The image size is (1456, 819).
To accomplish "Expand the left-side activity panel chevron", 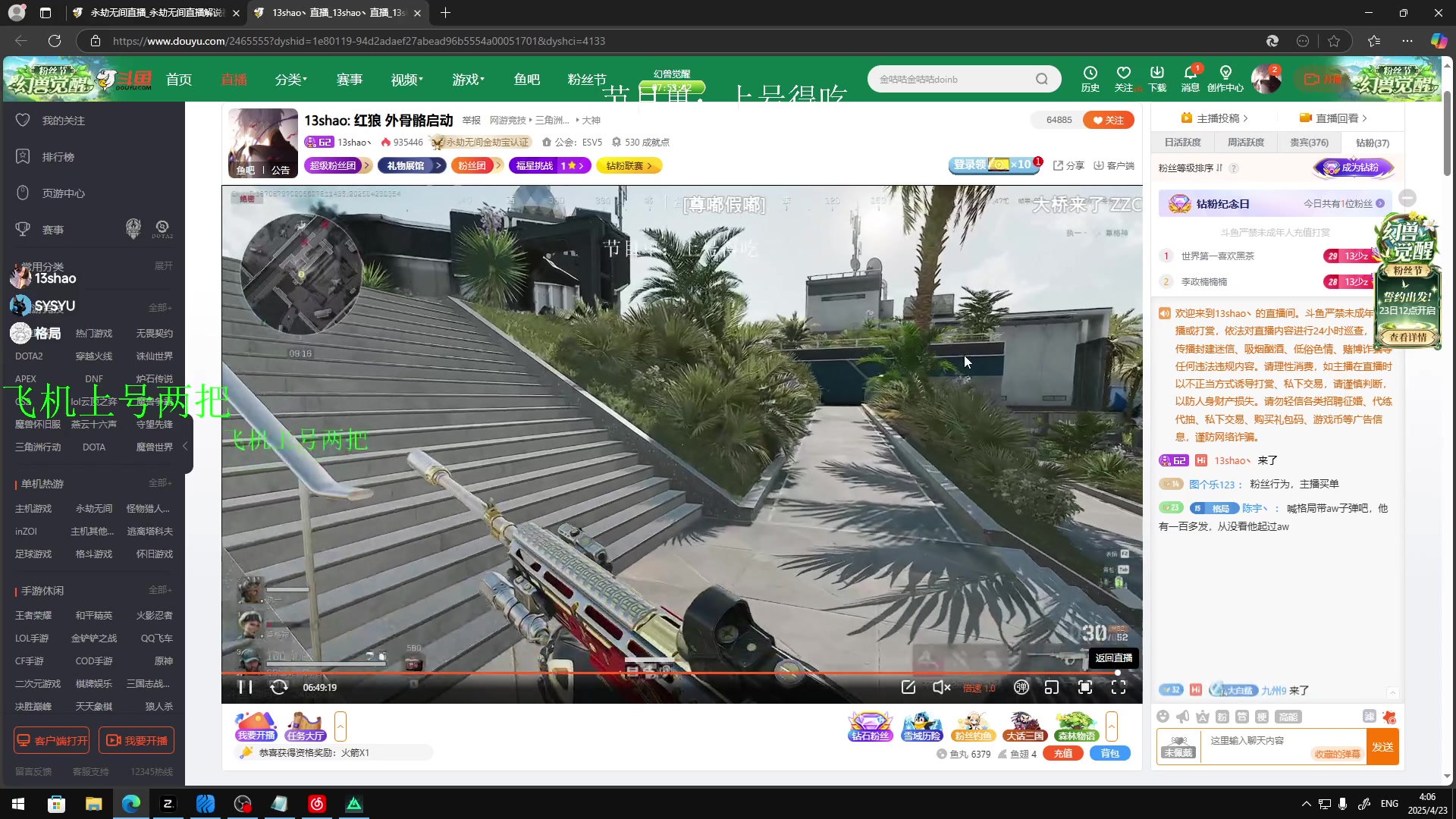I will coord(340,726).
